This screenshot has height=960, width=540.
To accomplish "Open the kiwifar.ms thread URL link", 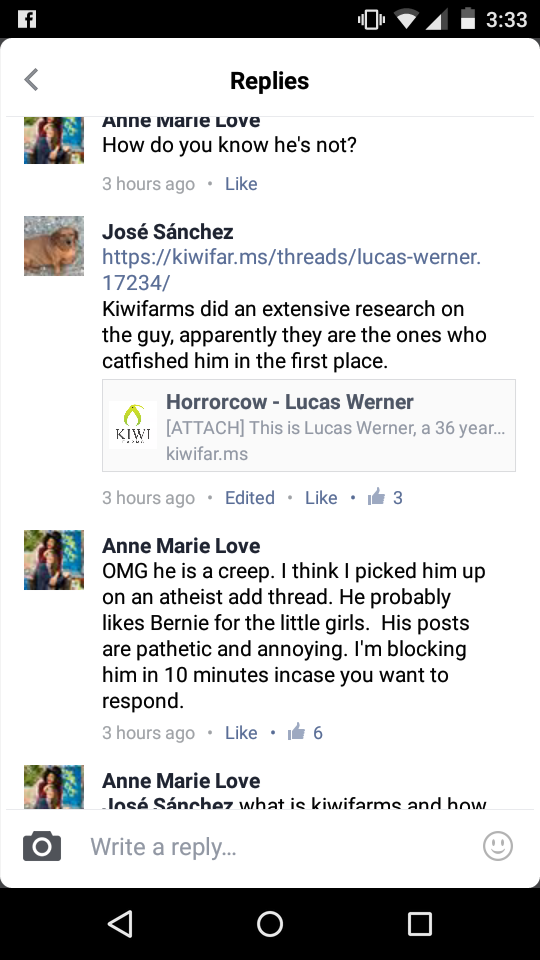I will [291, 269].
